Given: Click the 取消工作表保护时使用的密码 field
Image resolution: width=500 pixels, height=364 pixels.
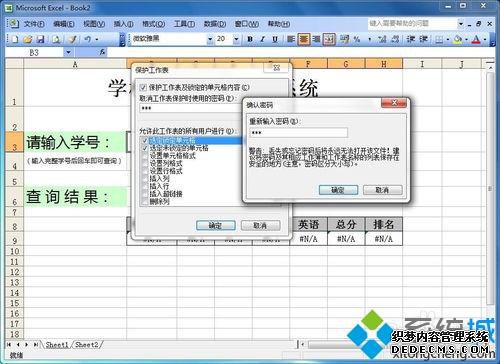Looking at the screenshot, I should [x=190, y=108].
